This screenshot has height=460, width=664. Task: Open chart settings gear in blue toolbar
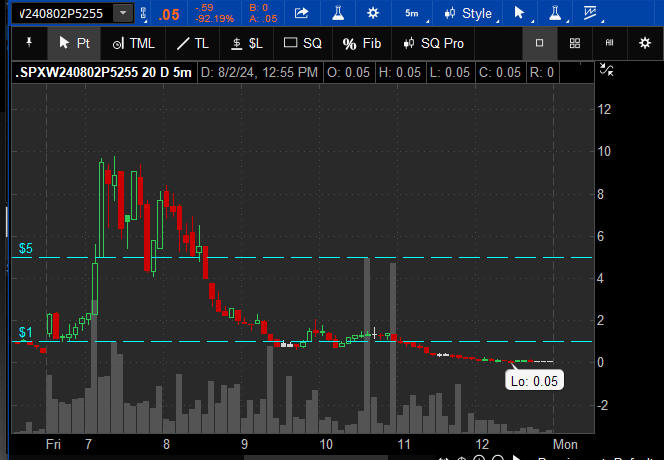point(373,13)
